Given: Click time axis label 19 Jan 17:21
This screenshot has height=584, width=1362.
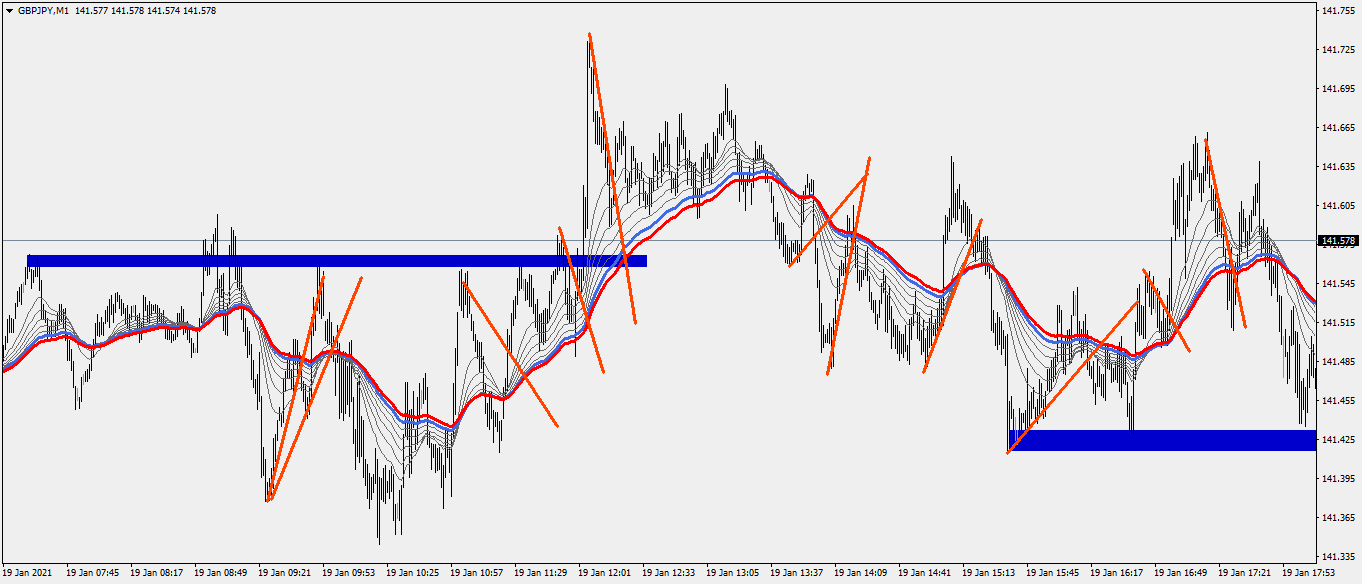Looking at the screenshot, I should 1245,573.
